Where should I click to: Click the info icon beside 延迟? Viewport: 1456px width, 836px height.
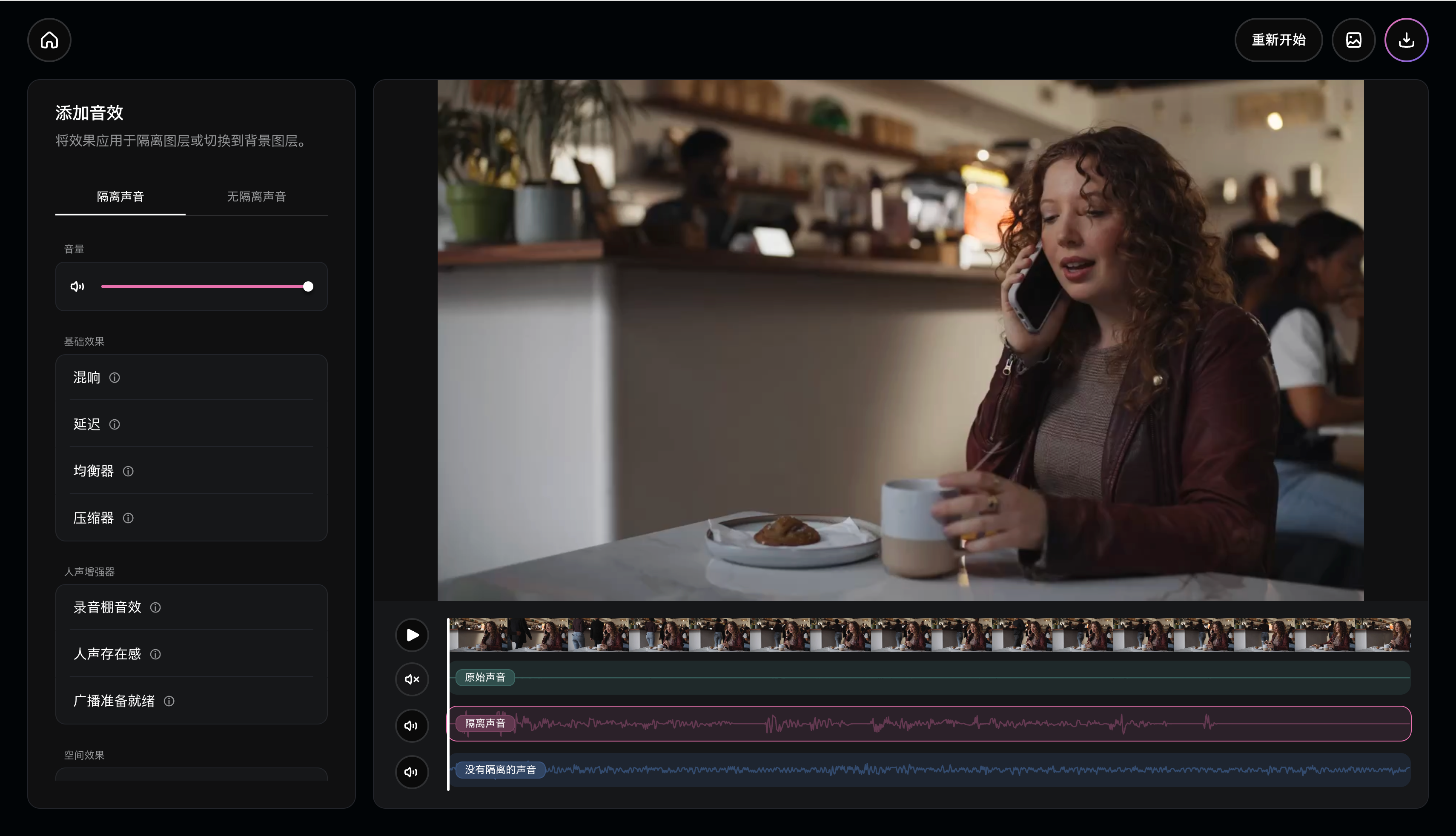115,424
